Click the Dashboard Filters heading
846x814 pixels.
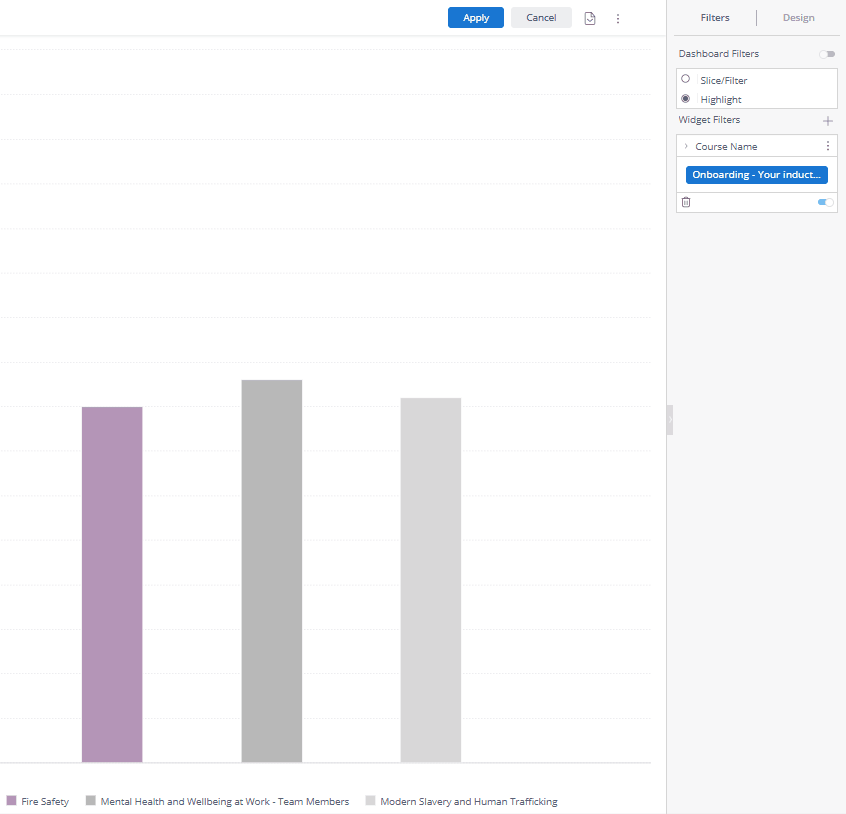click(x=719, y=54)
